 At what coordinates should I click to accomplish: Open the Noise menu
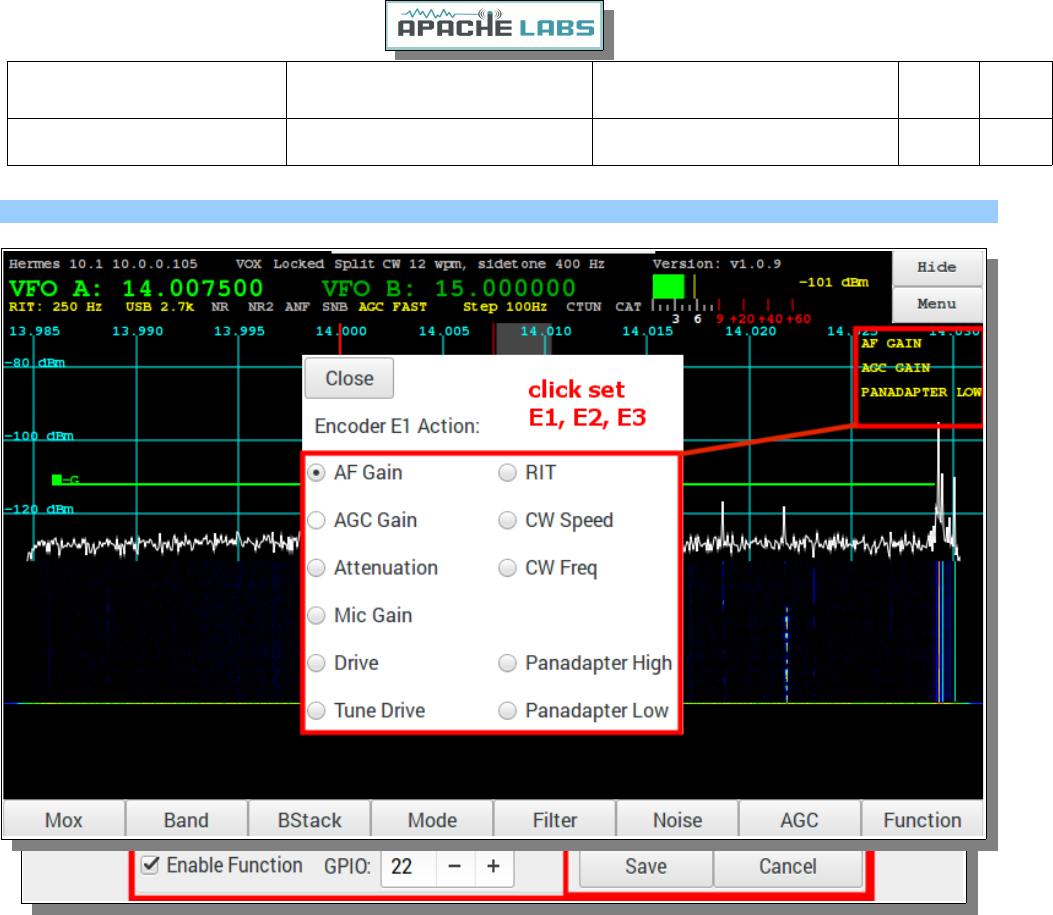(678, 820)
